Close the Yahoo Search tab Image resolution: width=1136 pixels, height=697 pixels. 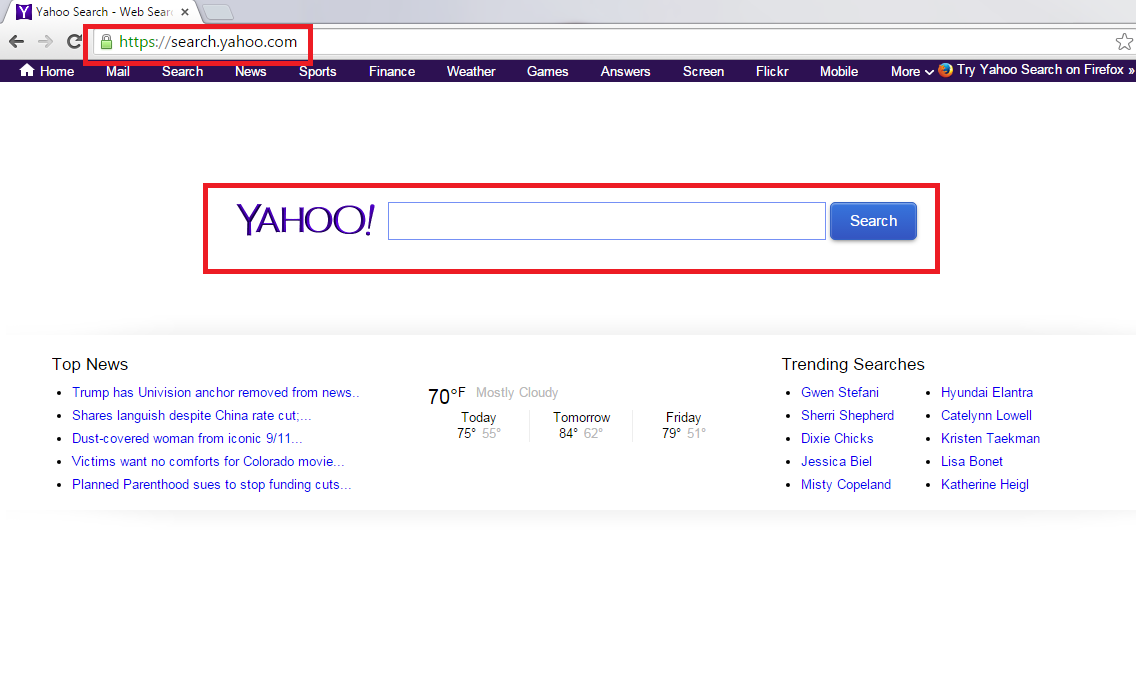click(x=185, y=12)
